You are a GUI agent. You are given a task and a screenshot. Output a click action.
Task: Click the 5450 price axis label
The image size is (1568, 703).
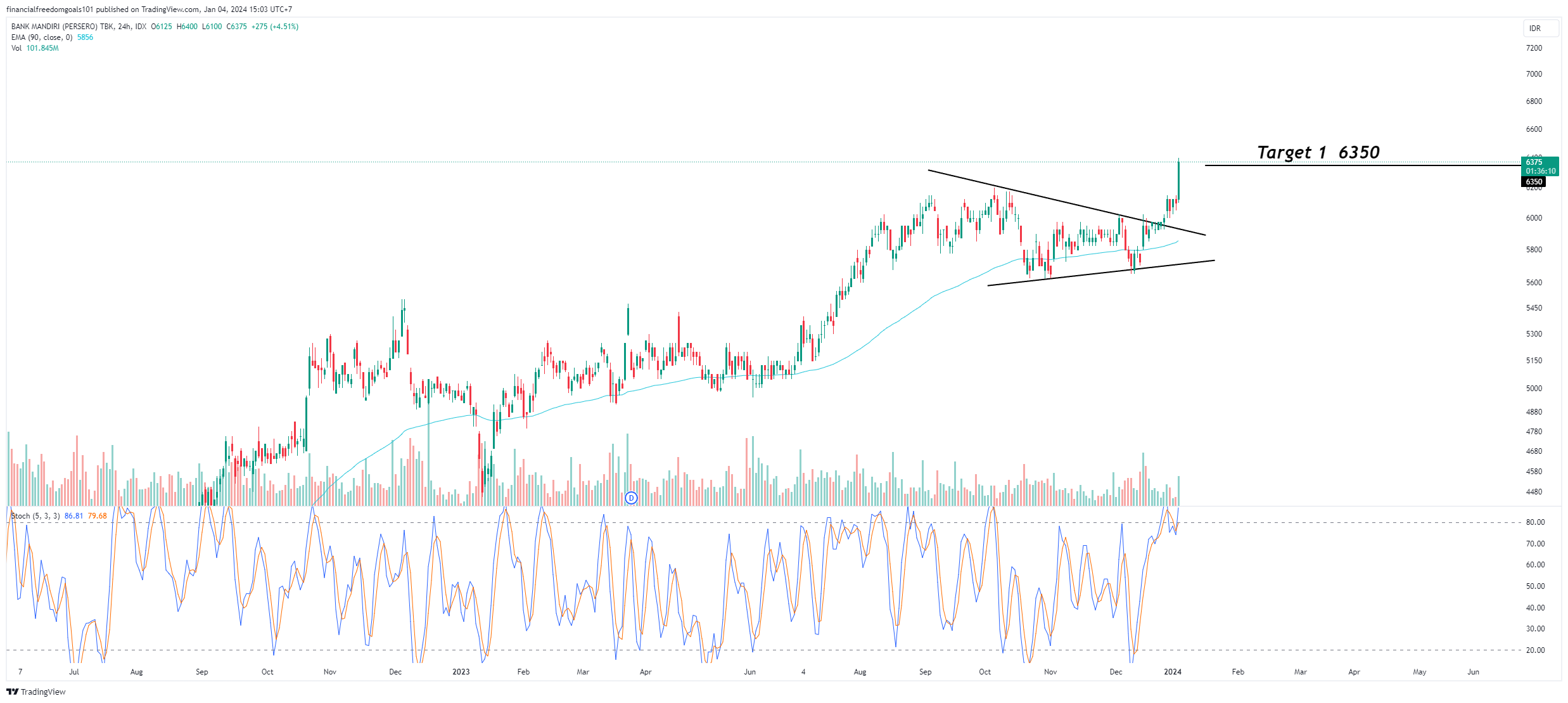(x=1534, y=308)
